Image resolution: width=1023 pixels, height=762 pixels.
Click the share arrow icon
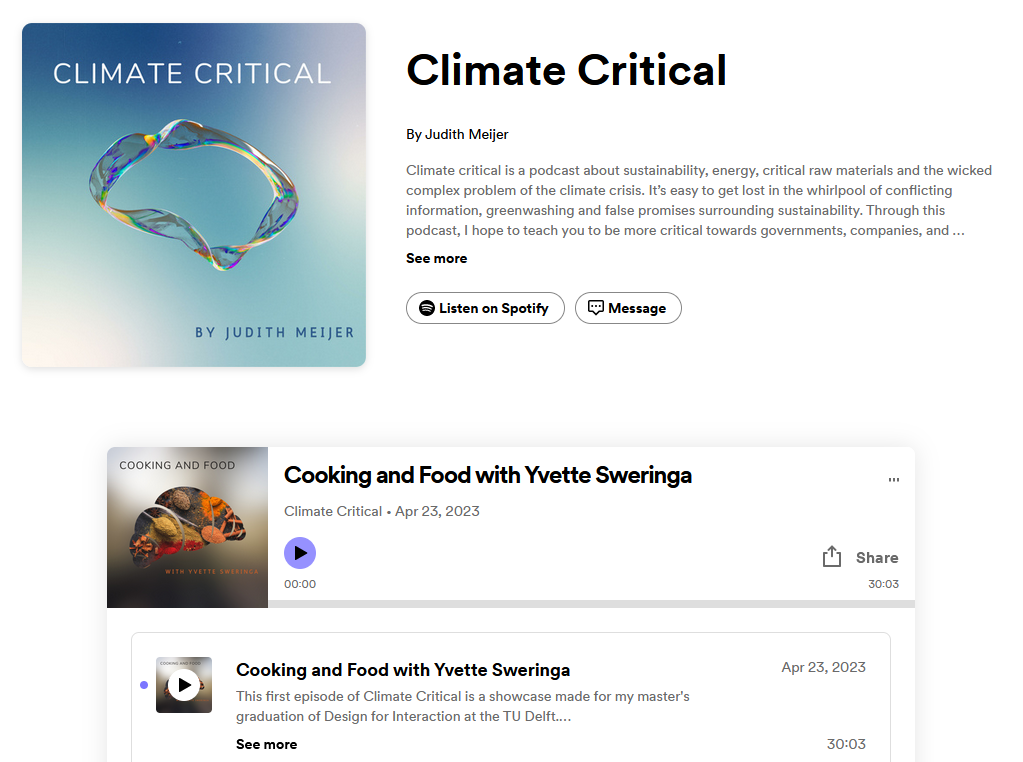[832, 557]
